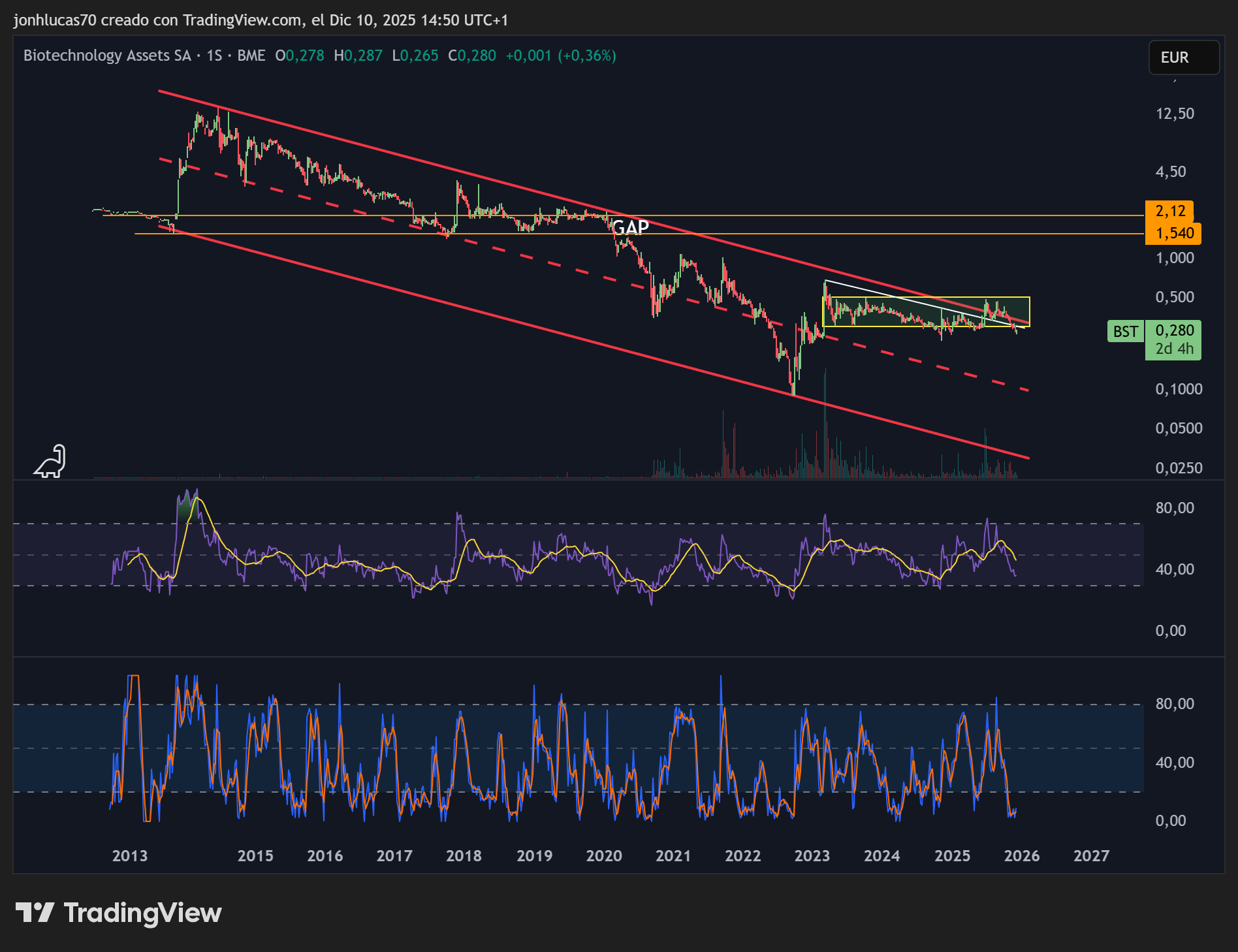This screenshot has height=952, width=1238.
Task: Click the 2020 date on time axis
Action: [604, 856]
